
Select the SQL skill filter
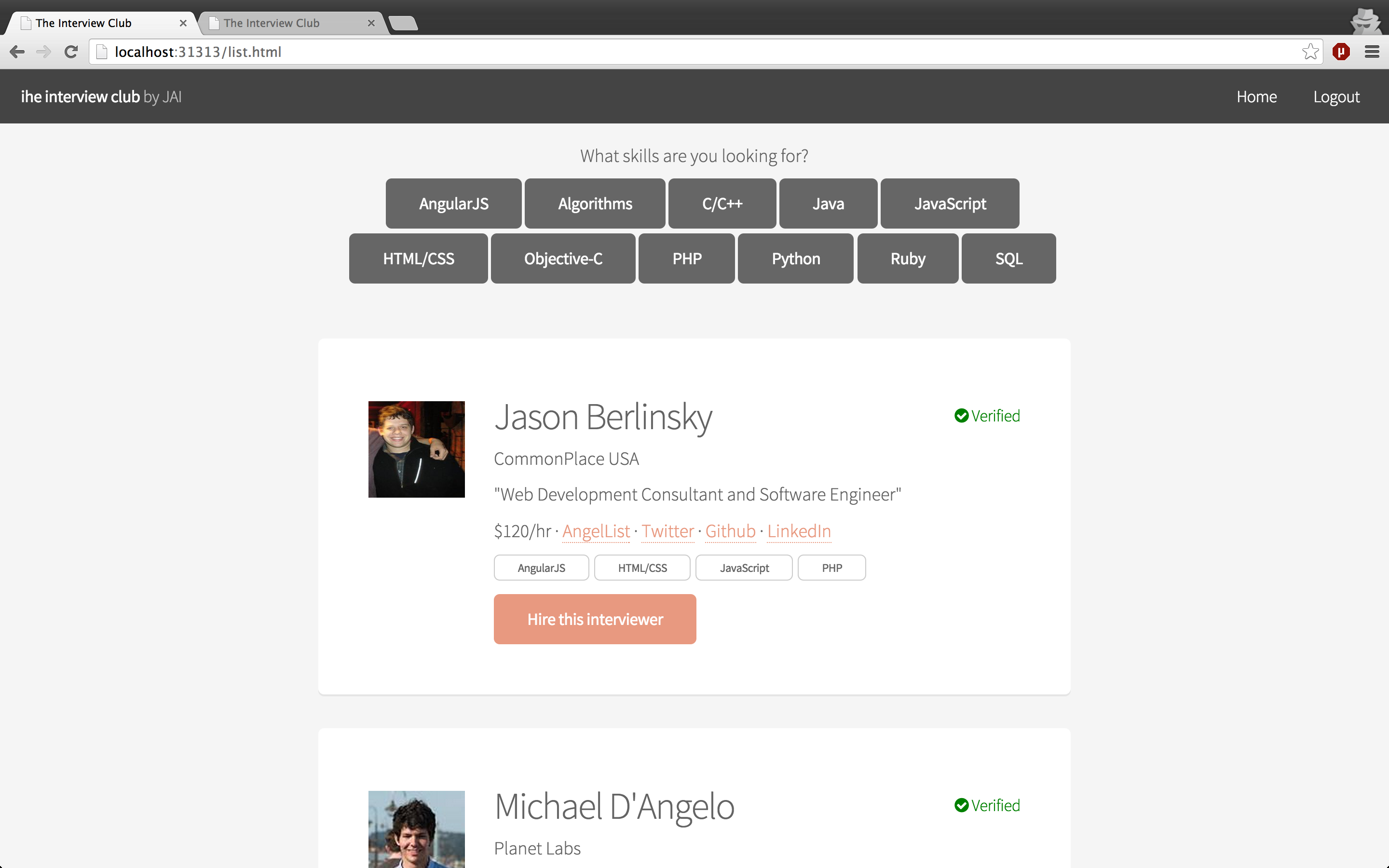(1008, 258)
